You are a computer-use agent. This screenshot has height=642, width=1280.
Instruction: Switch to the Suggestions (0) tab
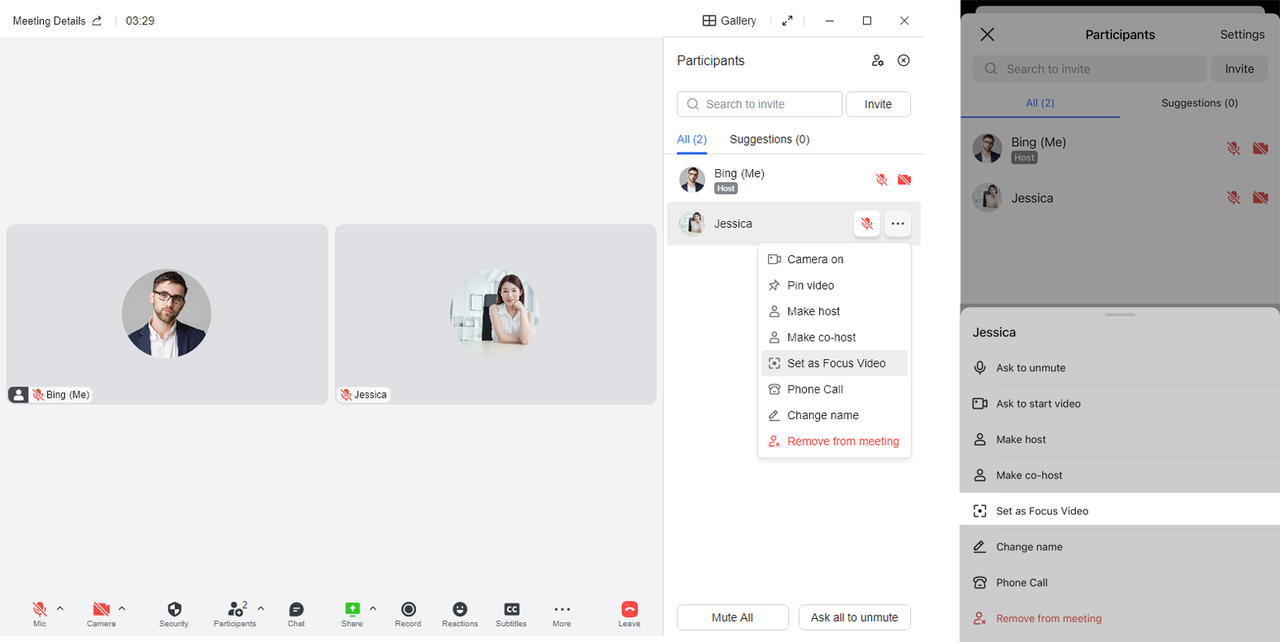[x=769, y=139]
